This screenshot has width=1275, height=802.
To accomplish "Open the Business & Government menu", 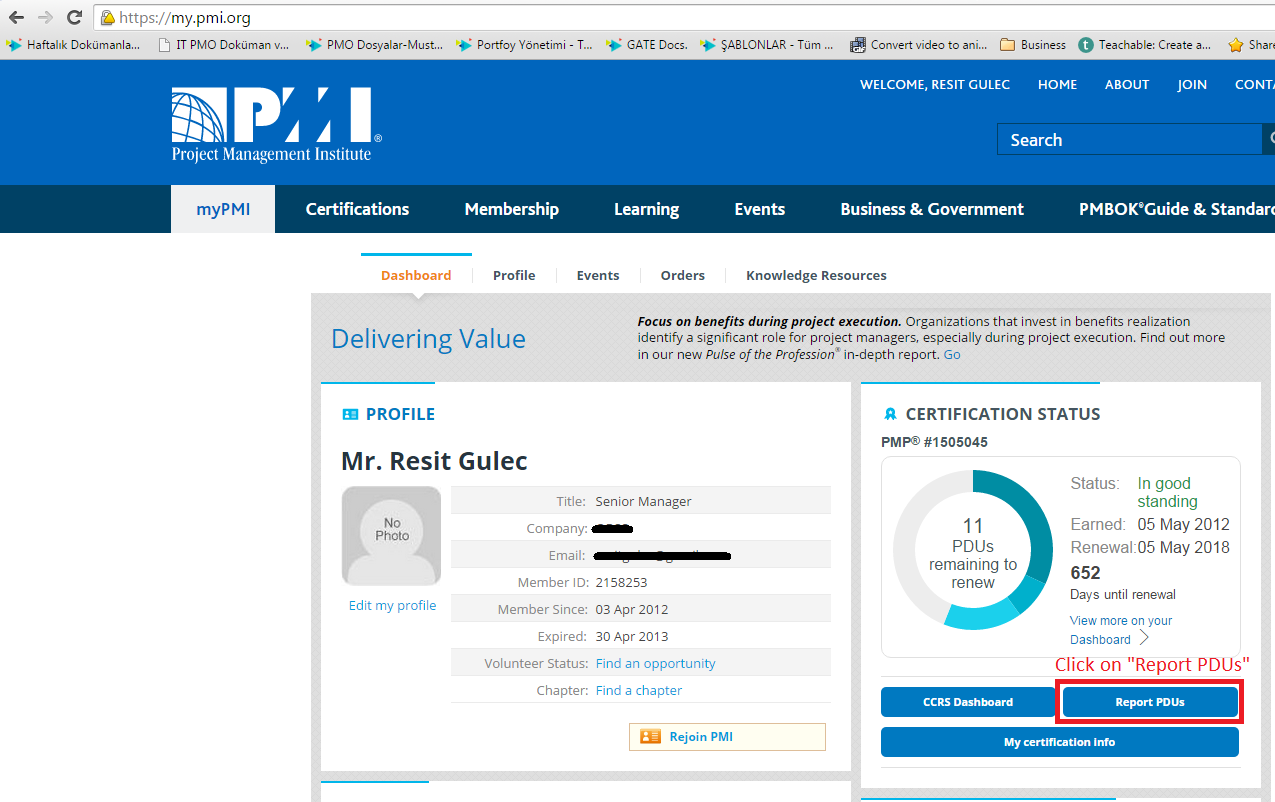I will point(932,209).
